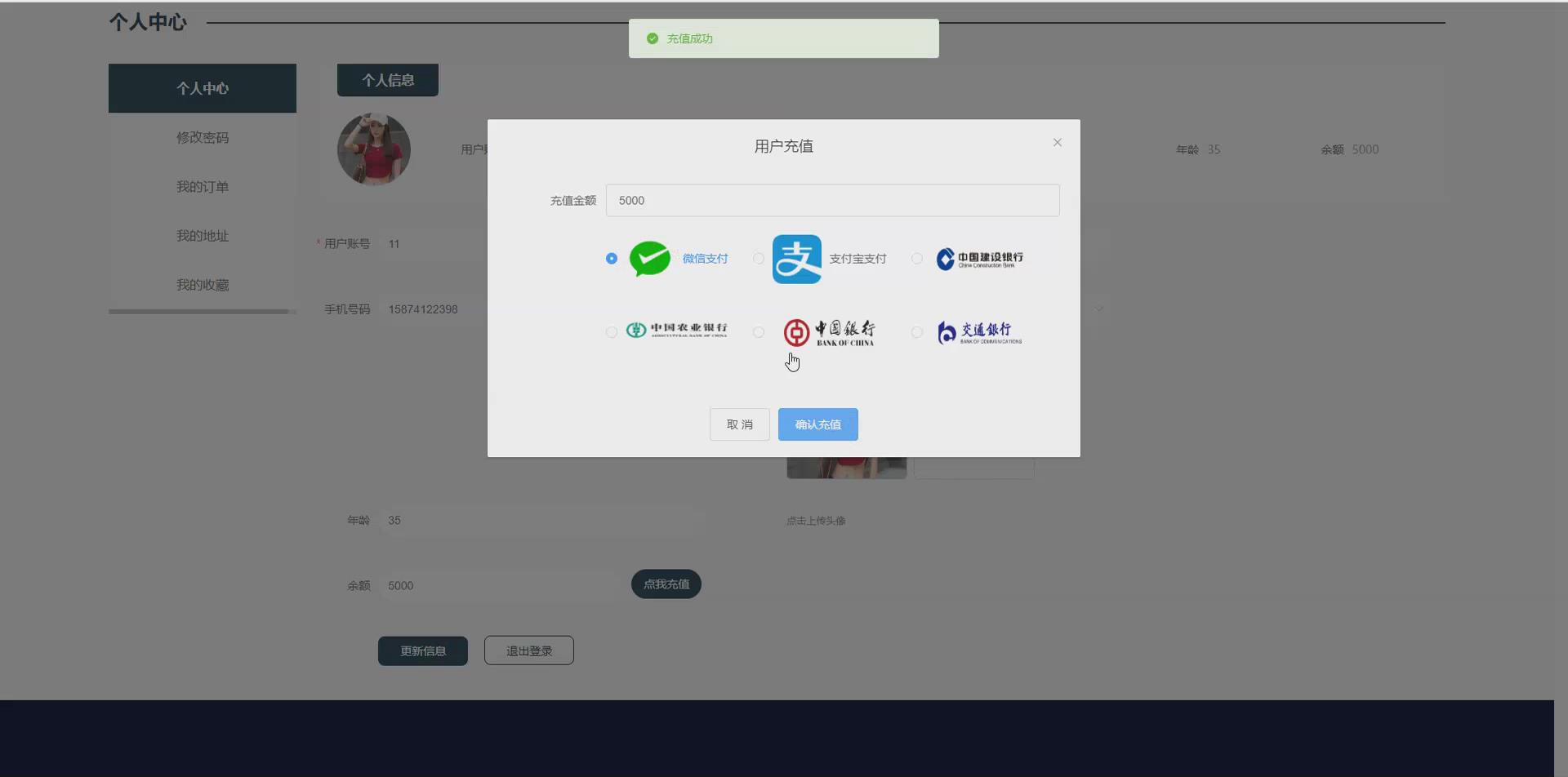Click the 充值金额 input field
This screenshot has width=1568, height=777.
point(833,200)
